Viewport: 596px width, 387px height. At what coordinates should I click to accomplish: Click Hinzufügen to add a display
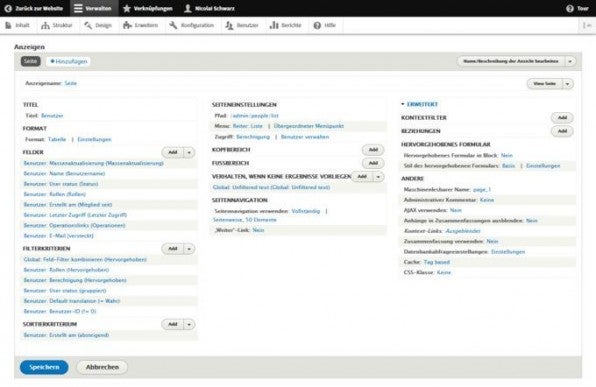pos(68,61)
